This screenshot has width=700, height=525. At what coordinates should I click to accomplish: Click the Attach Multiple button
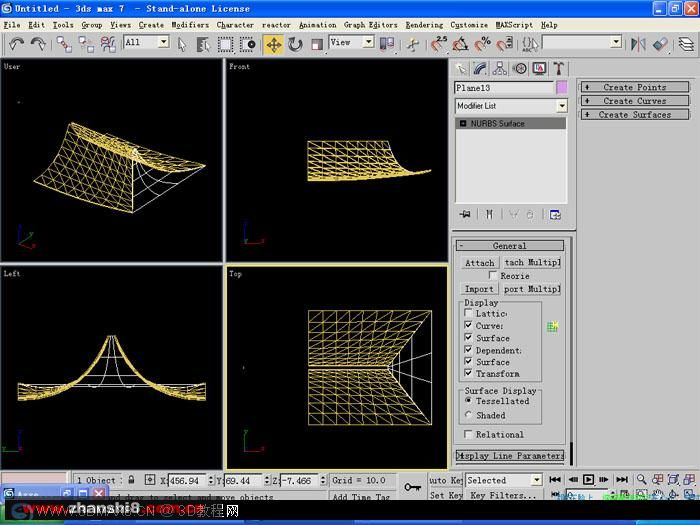(532, 262)
